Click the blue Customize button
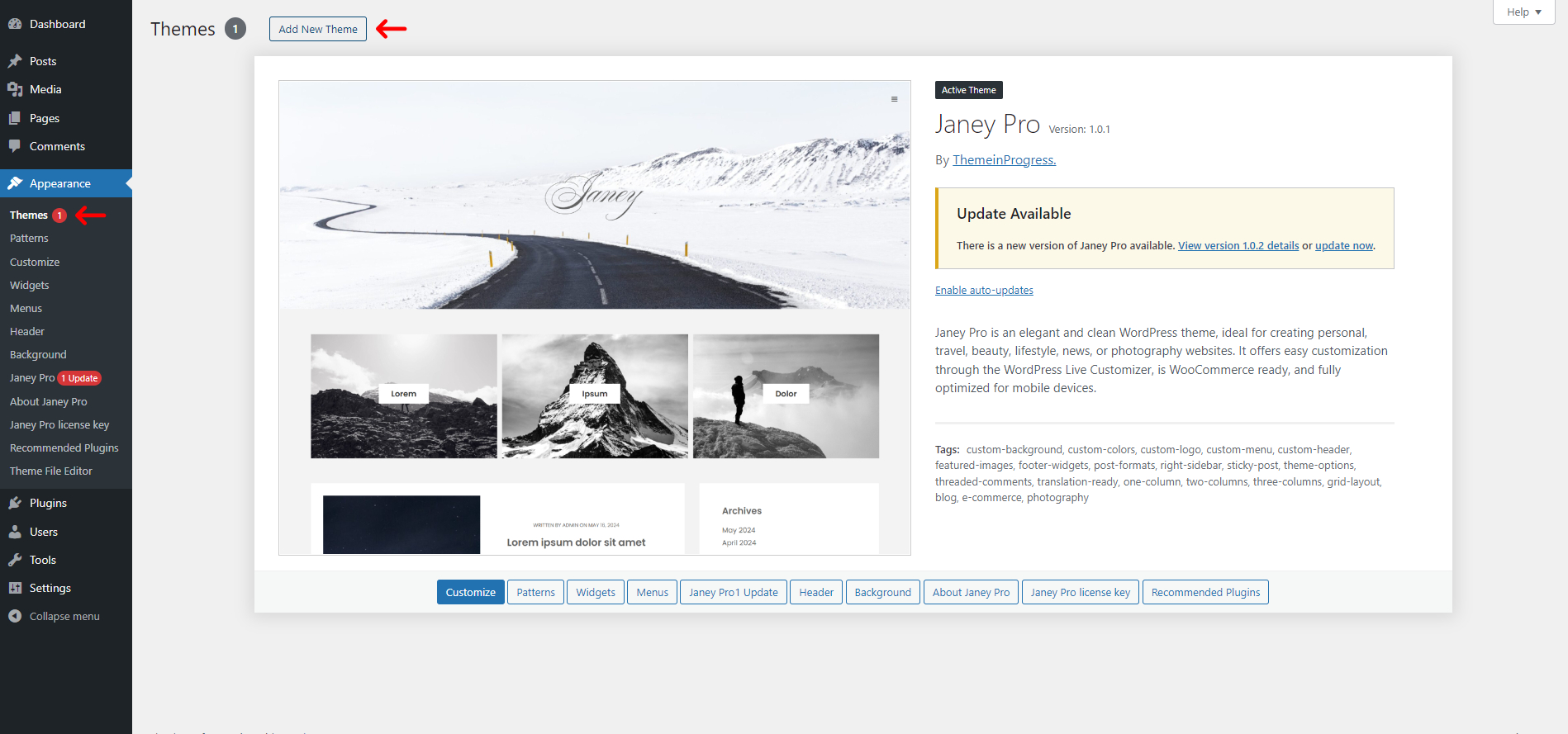Screen dimensions: 1568x734 [x=470, y=592]
